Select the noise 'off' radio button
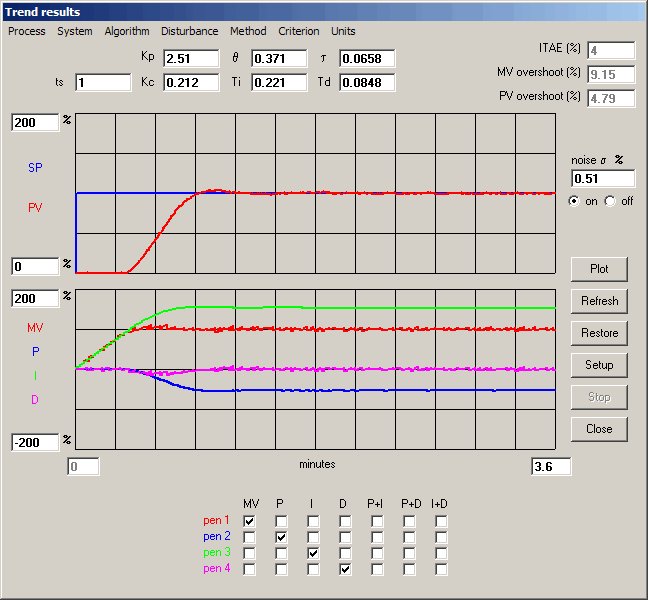Screen dimensions: 648x600 click(610, 201)
